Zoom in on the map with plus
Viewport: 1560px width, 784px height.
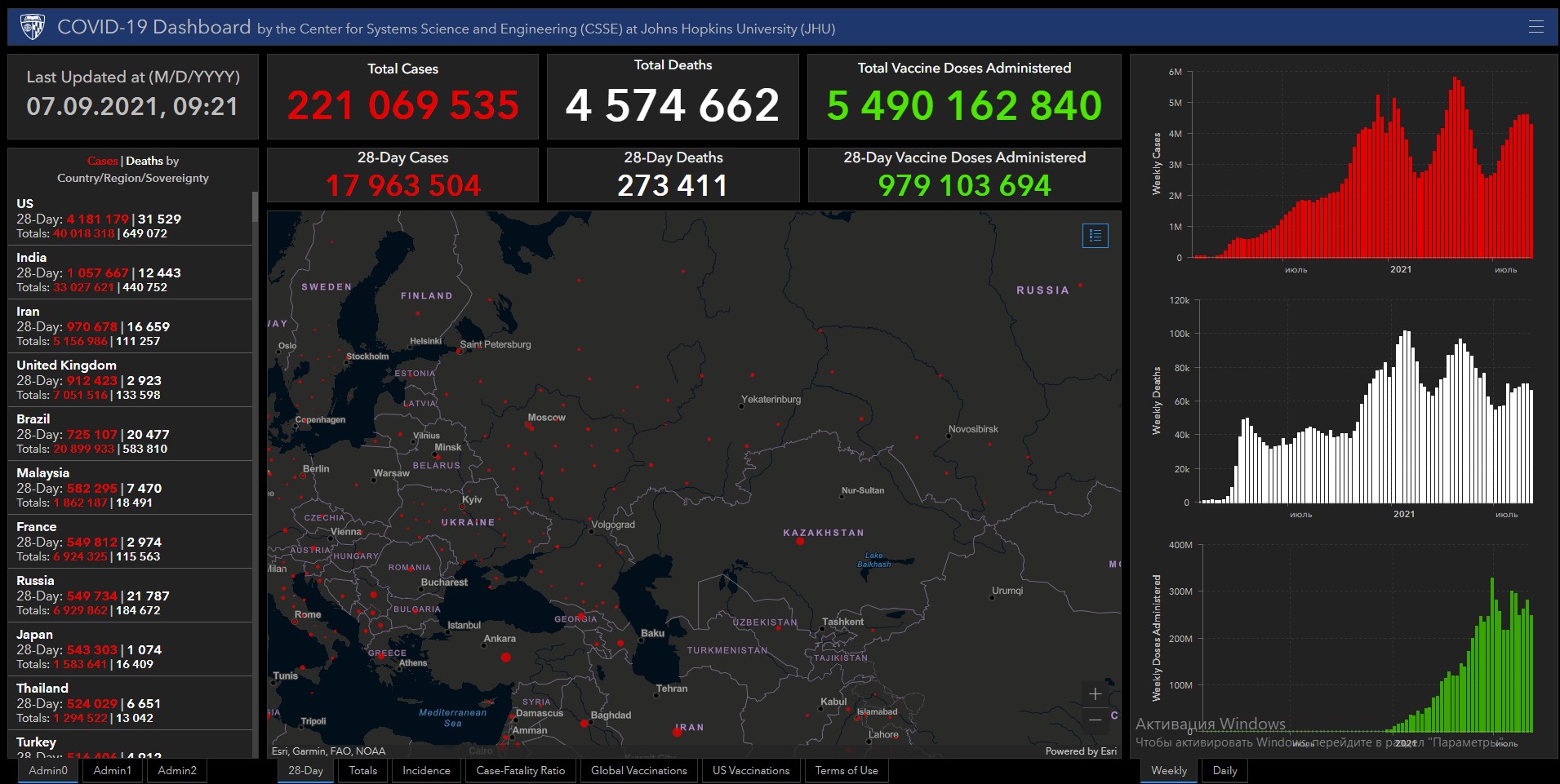tap(1095, 694)
